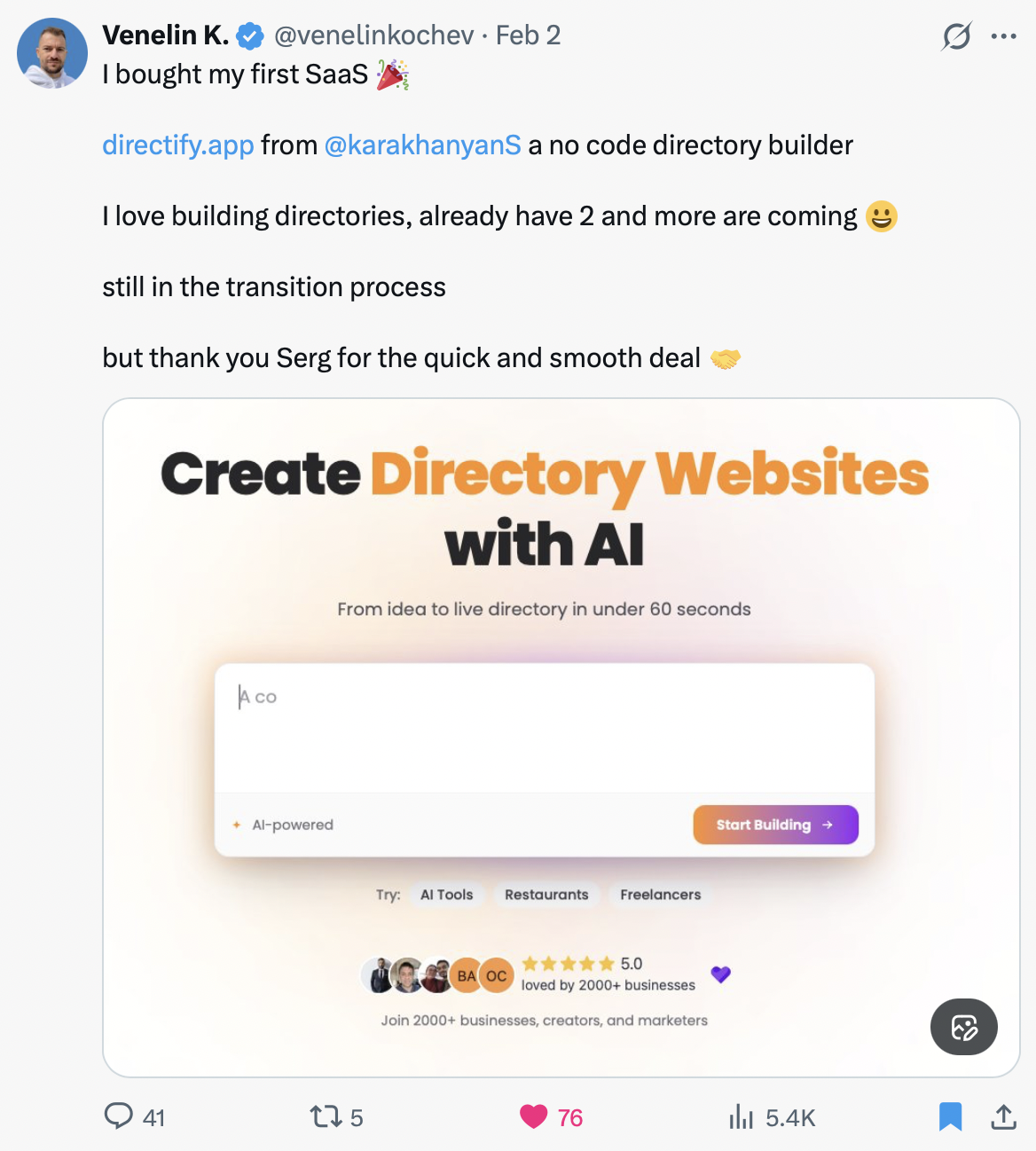Click the Start Building button
Screen dimensions: 1036x1151
[x=775, y=825]
